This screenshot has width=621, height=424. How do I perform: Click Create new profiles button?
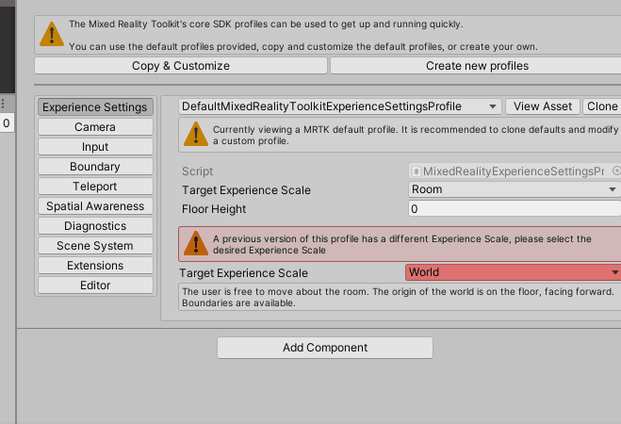[x=476, y=66]
